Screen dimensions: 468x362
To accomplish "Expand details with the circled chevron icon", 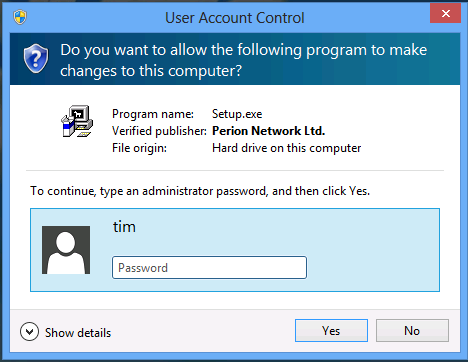I will [x=29, y=332].
